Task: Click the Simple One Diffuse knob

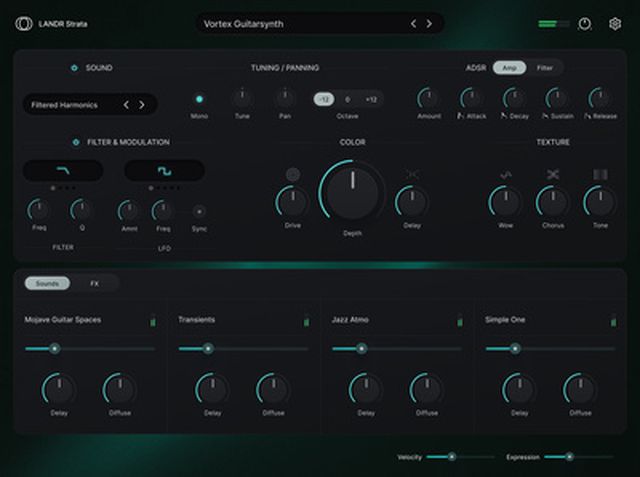Action: [580, 389]
